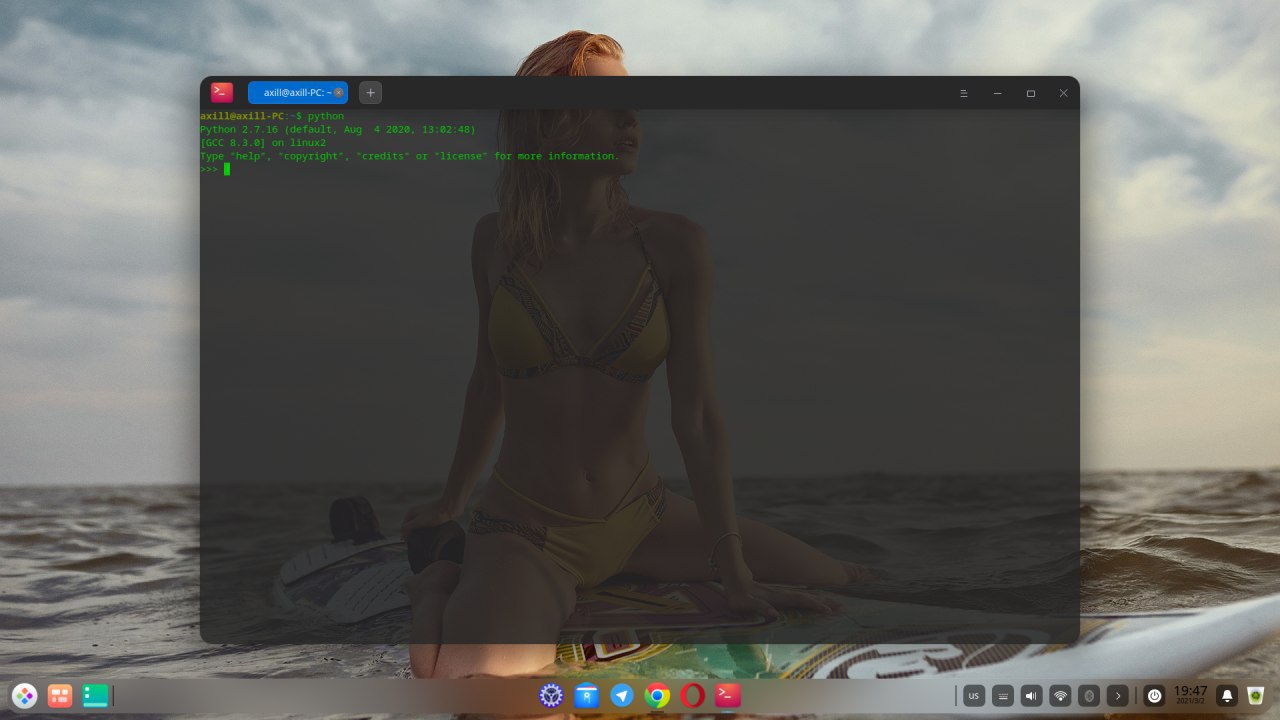Click the 'Type "help"' information line
1280x720 pixels.
point(410,156)
